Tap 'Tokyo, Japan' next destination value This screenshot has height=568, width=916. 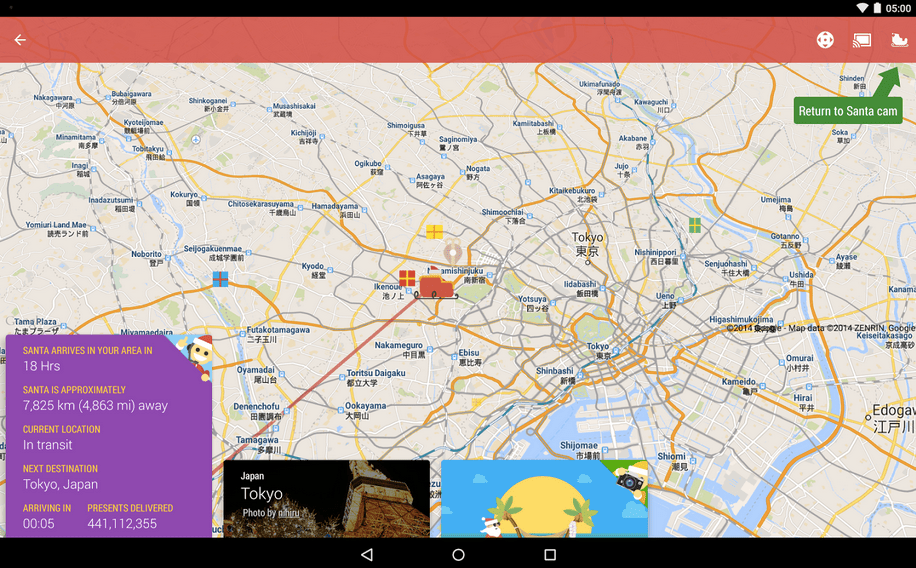[x=60, y=484]
